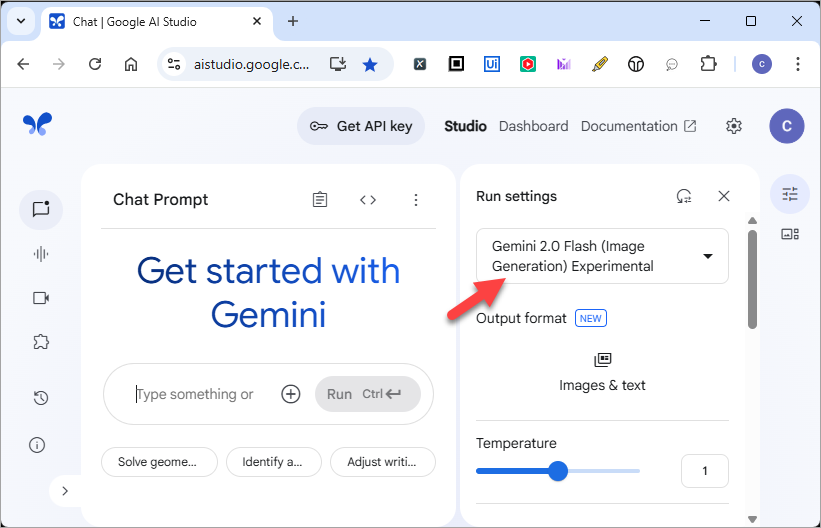
Task: Click the plus insert media icon in the prompt box
Action: coord(291,394)
